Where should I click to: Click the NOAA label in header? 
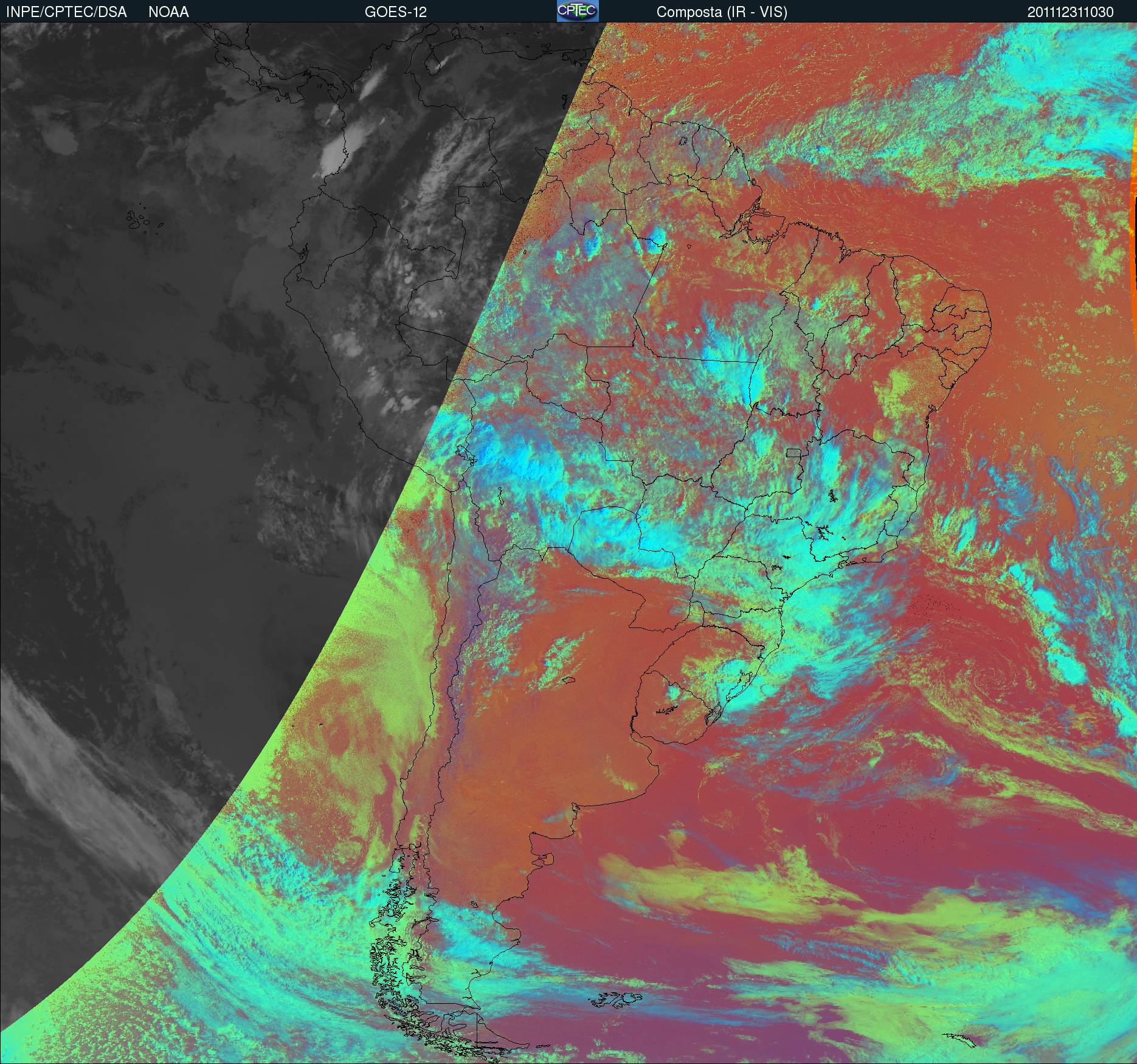coord(168,12)
